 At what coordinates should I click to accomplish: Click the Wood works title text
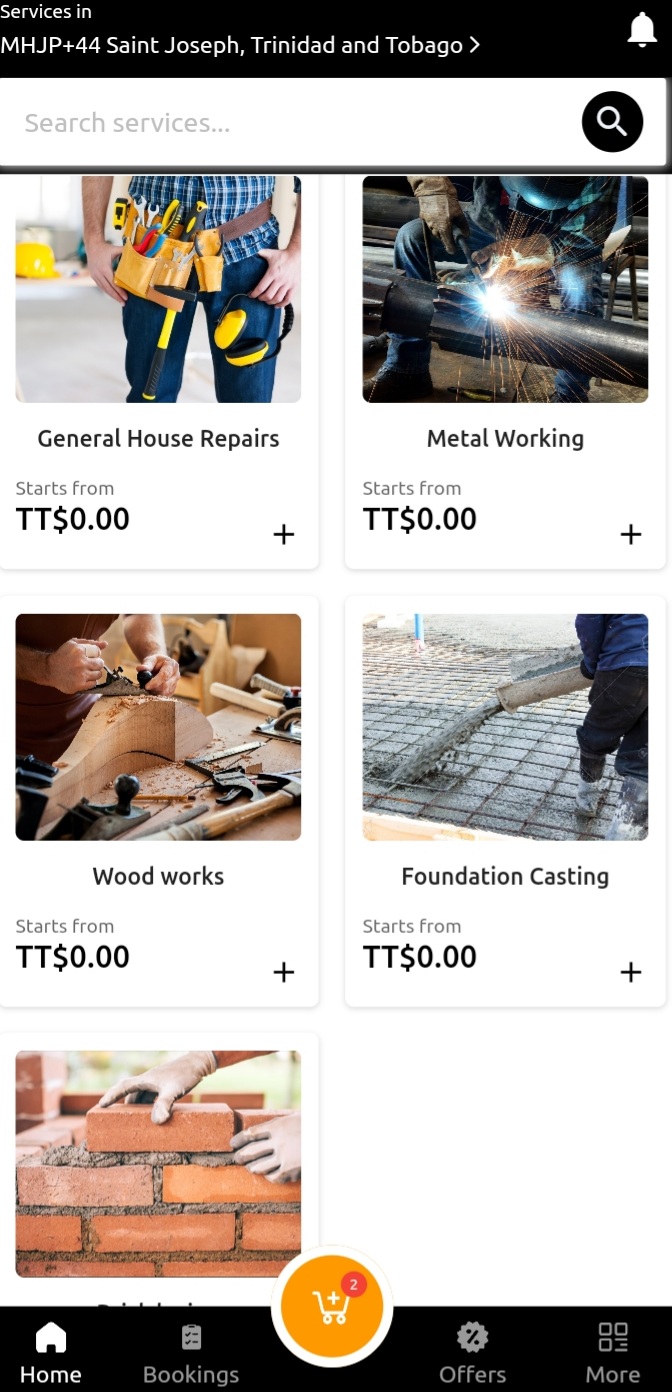tap(158, 877)
